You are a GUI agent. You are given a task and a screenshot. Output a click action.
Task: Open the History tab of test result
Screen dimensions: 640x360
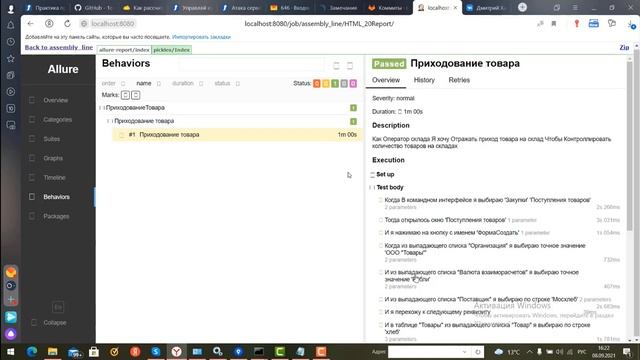424,80
